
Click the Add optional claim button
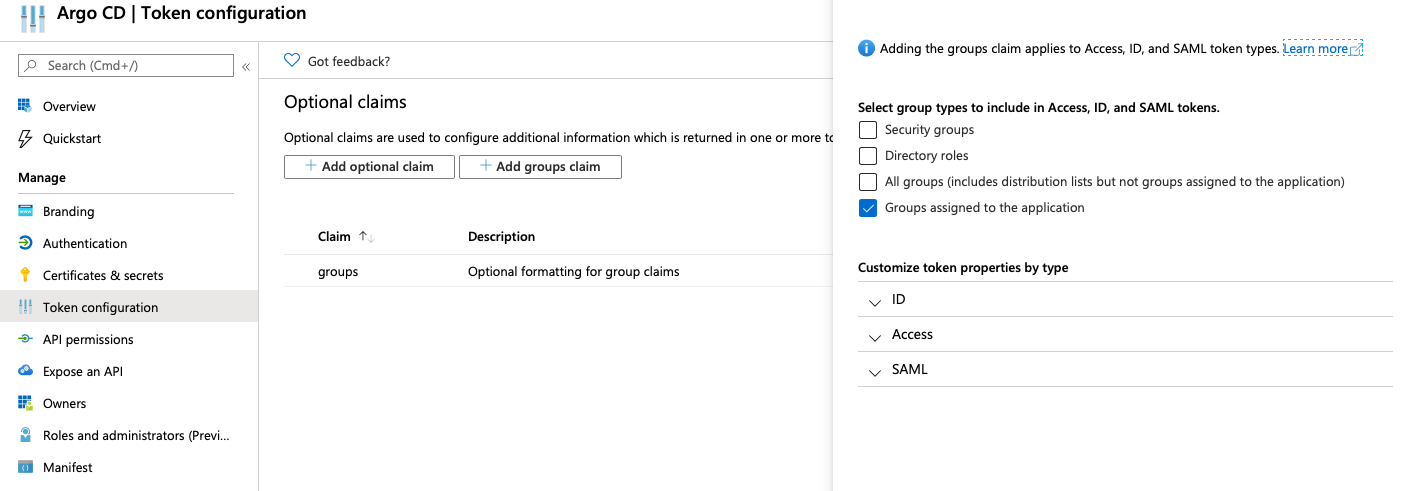(x=369, y=167)
